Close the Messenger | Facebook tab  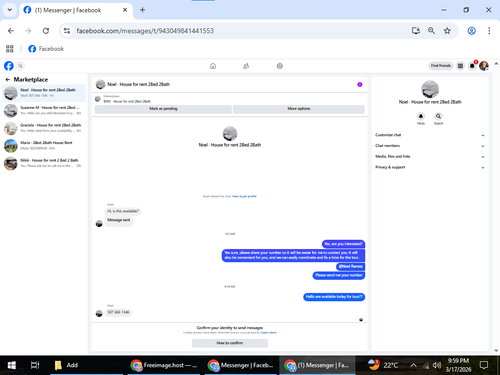(x=125, y=10)
